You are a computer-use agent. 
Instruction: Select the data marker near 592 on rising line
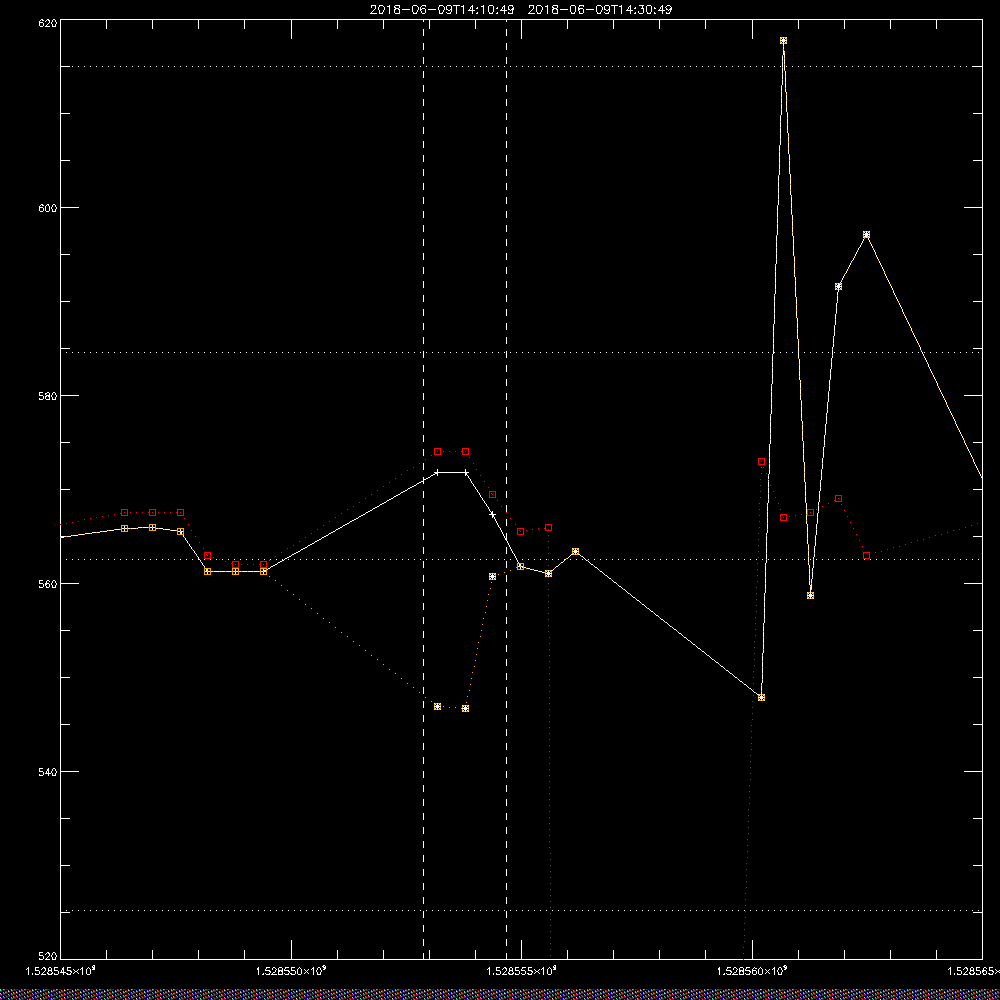[838, 287]
